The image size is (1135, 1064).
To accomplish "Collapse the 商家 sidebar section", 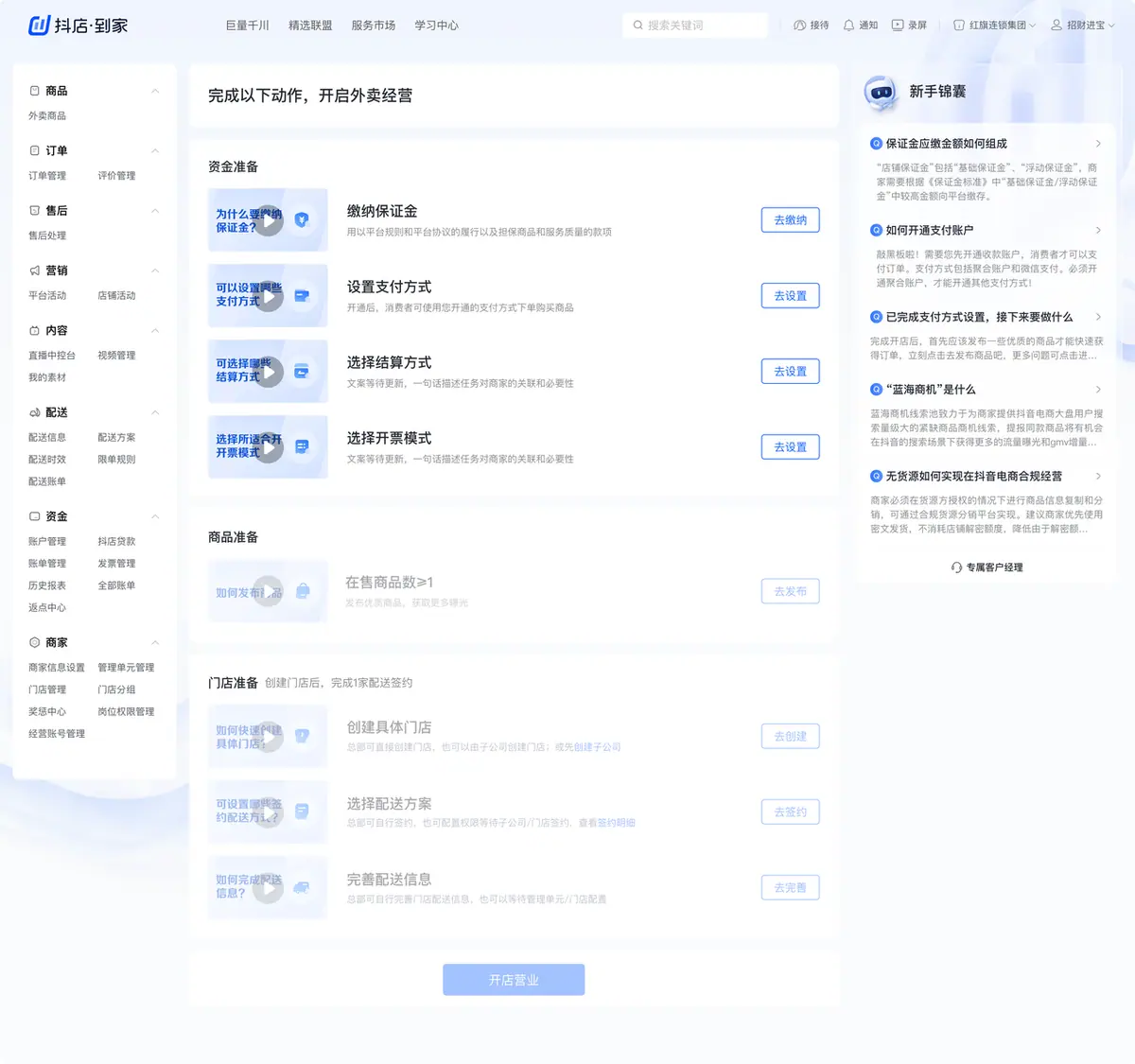I will [155, 642].
